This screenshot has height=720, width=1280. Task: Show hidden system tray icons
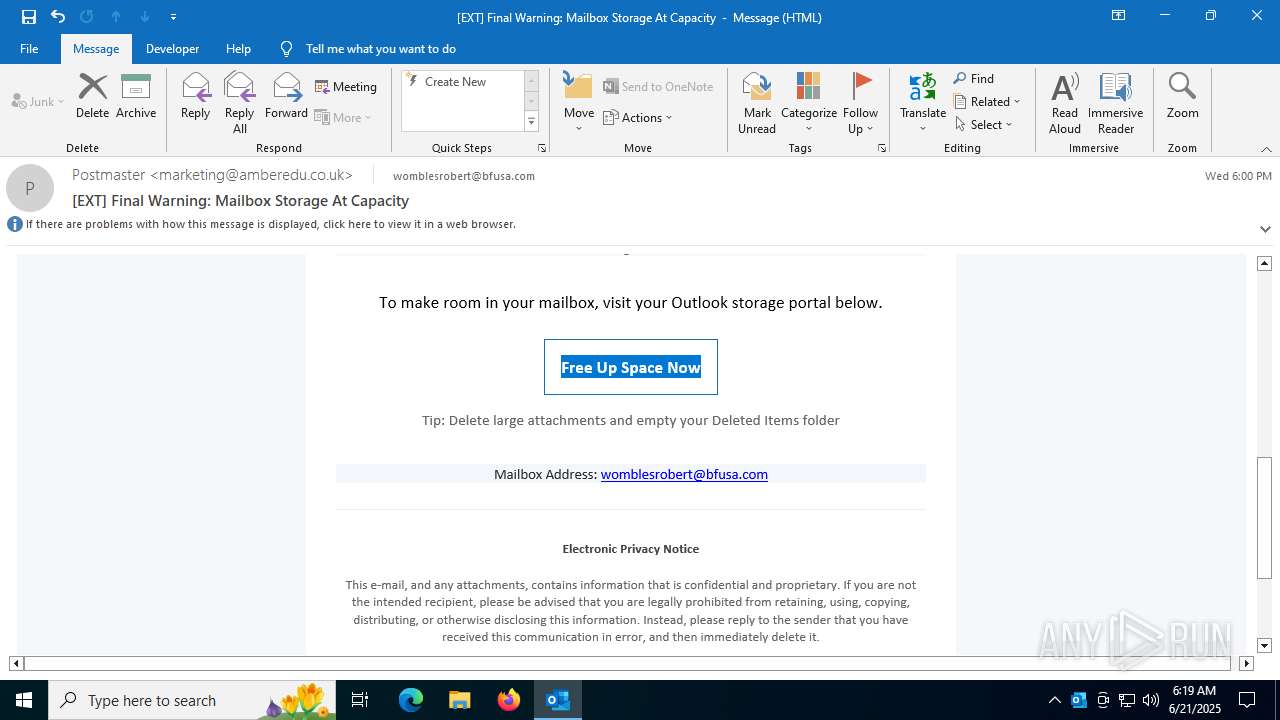click(1054, 700)
